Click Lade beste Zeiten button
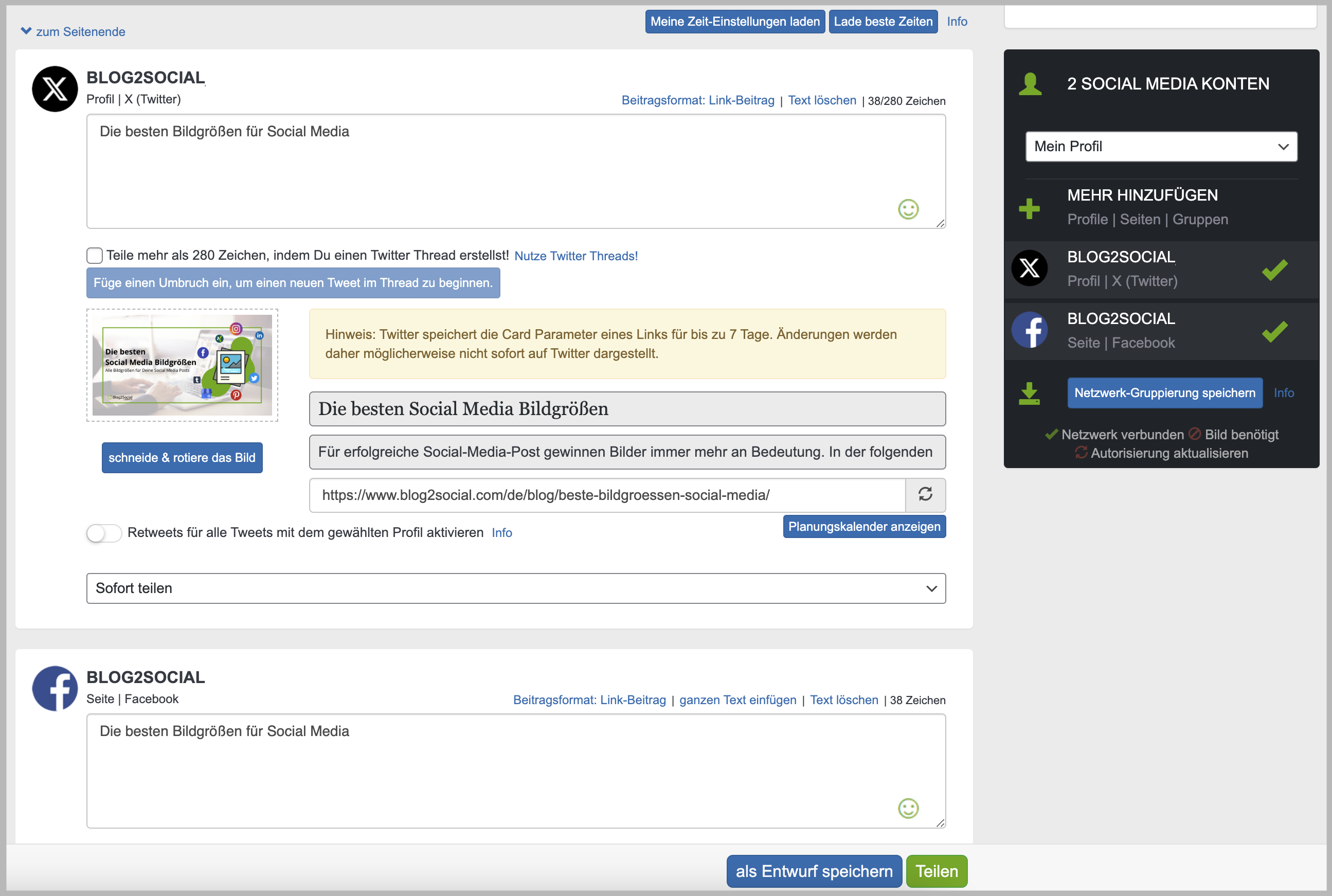 pyautogui.click(x=883, y=22)
